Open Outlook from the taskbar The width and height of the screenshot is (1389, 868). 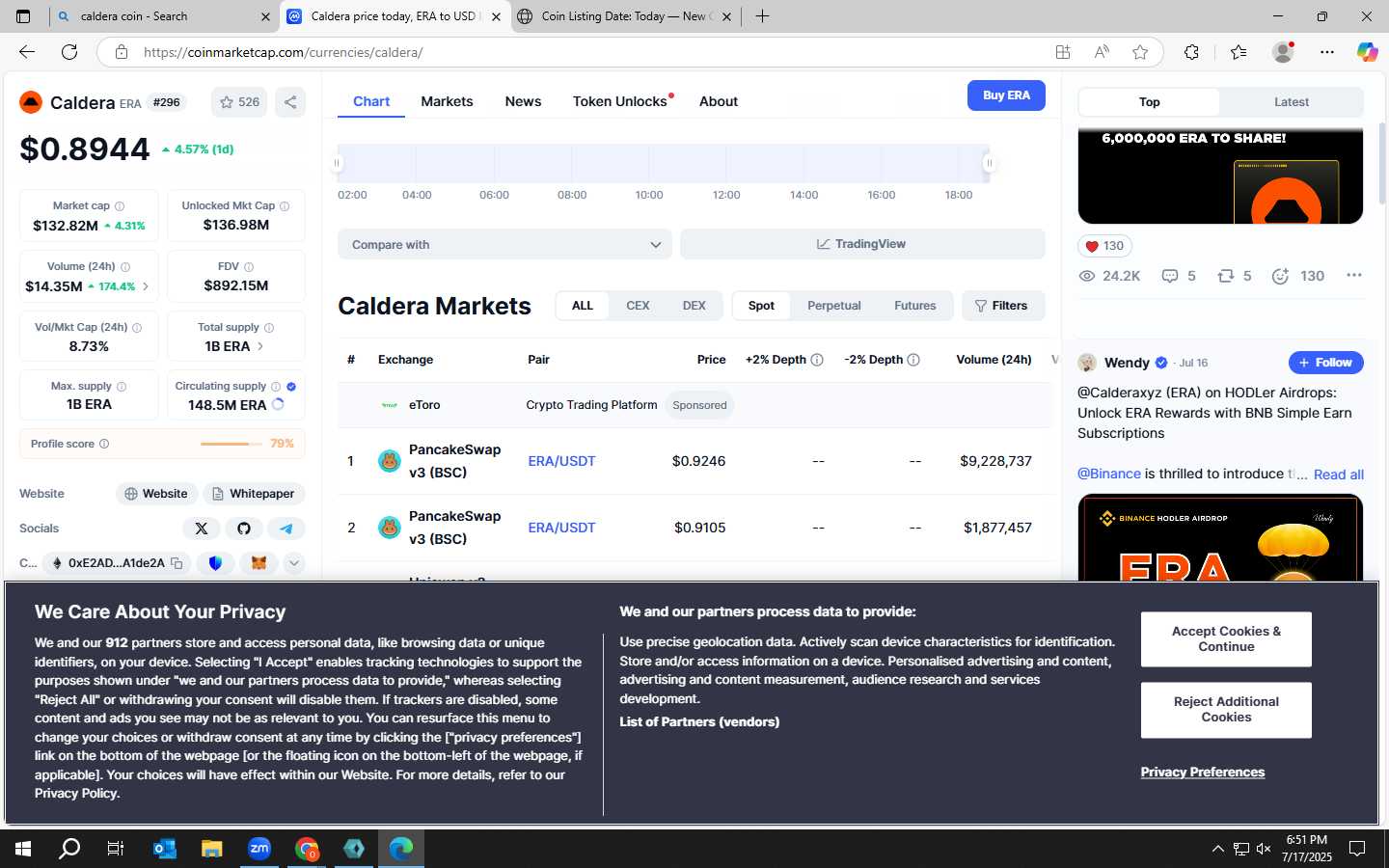(165, 849)
